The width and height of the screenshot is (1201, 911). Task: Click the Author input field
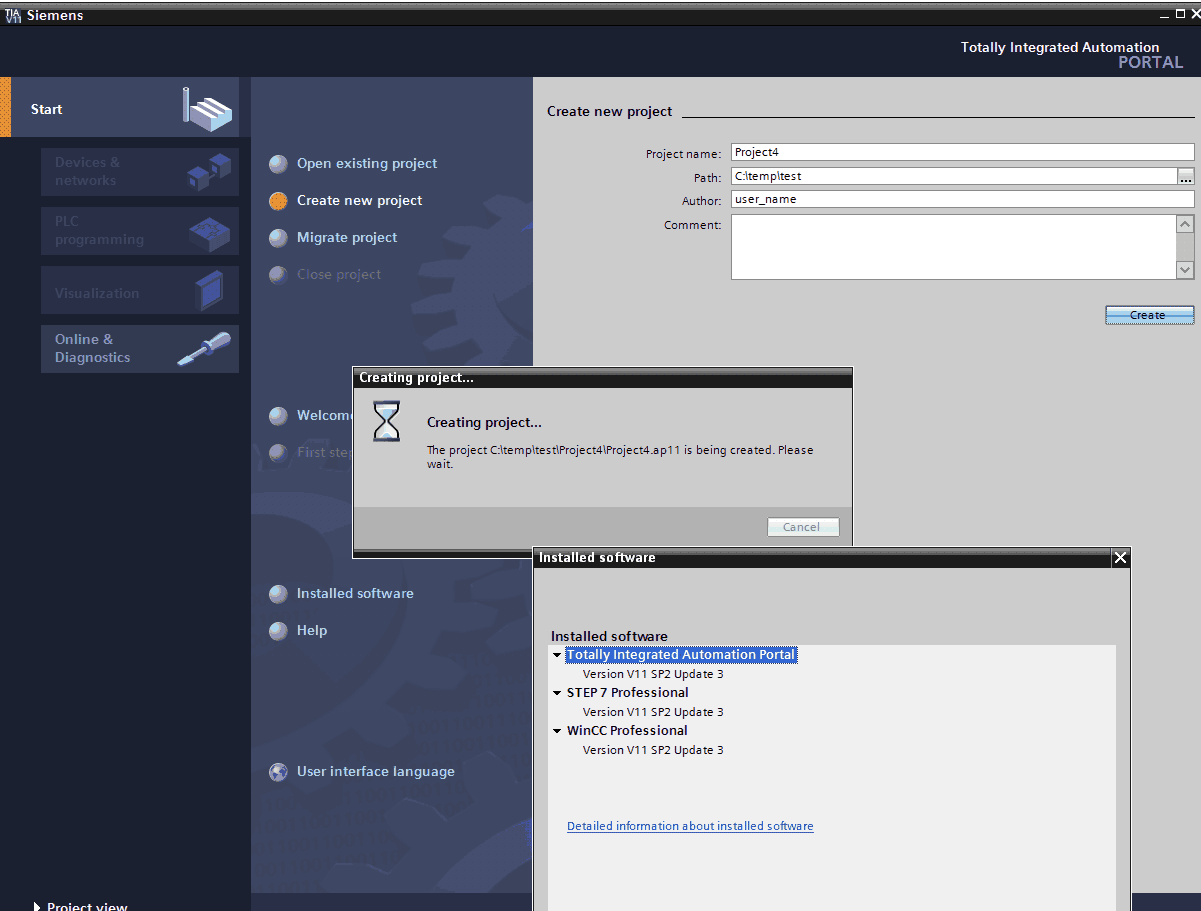963,199
